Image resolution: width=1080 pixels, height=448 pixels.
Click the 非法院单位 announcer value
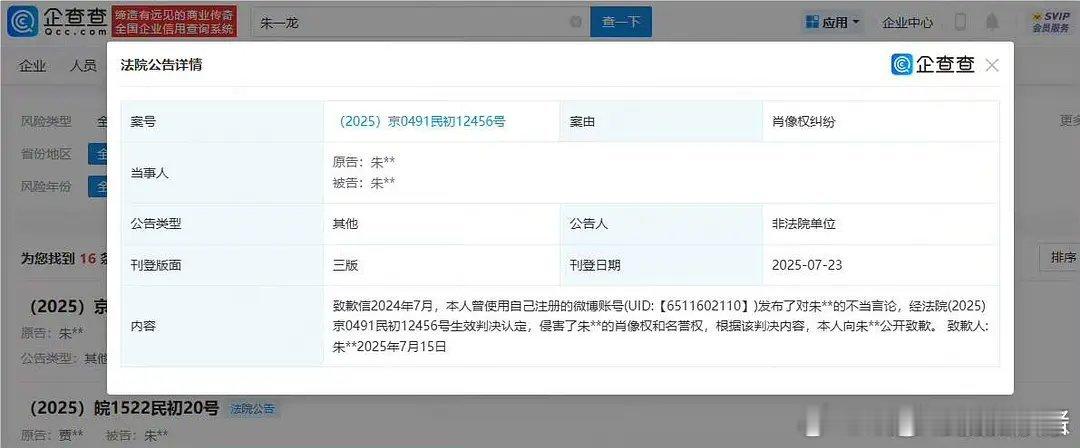pyautogui.click(x=804, y=224)
